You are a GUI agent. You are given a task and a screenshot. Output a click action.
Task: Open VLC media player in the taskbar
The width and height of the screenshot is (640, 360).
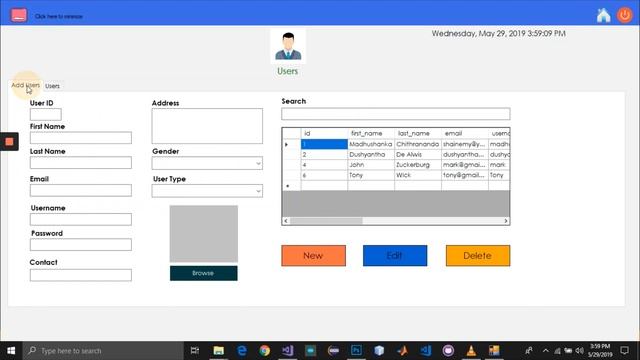[471, 351]
